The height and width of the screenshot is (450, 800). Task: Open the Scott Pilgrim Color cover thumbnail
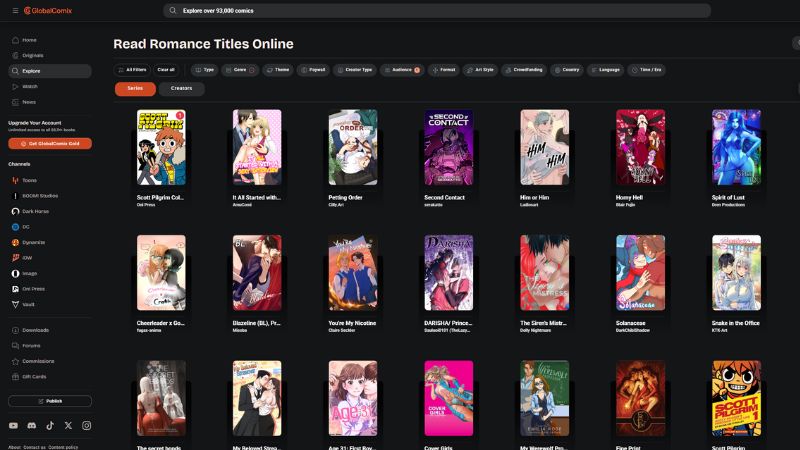point(161,147)
